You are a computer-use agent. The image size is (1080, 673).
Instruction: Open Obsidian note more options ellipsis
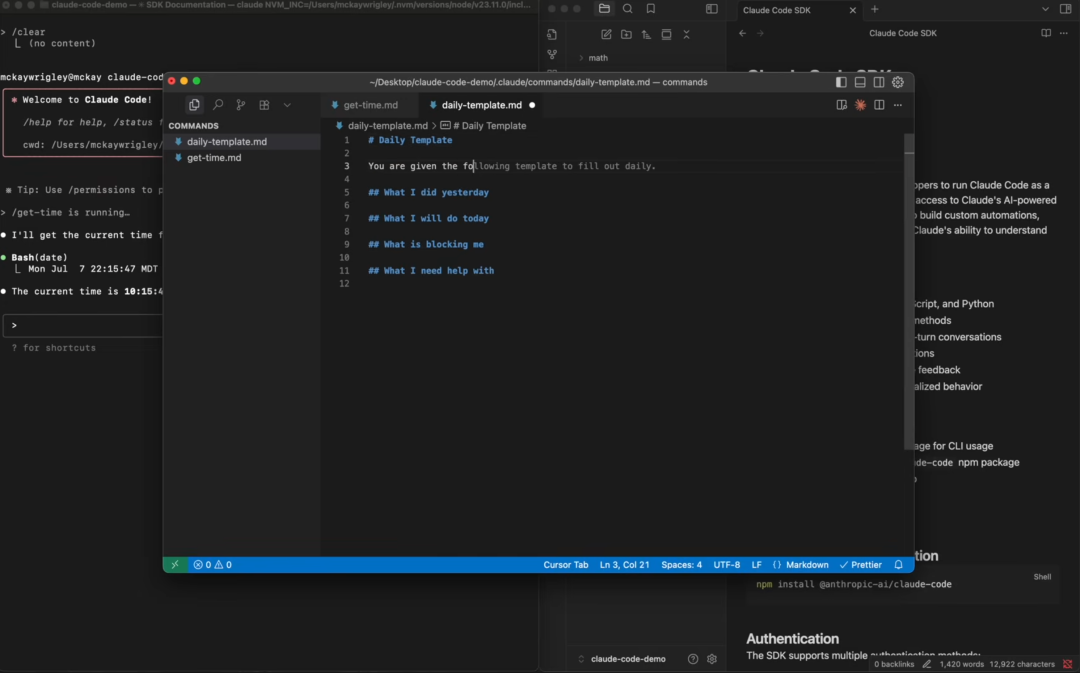pos(1064,33)
